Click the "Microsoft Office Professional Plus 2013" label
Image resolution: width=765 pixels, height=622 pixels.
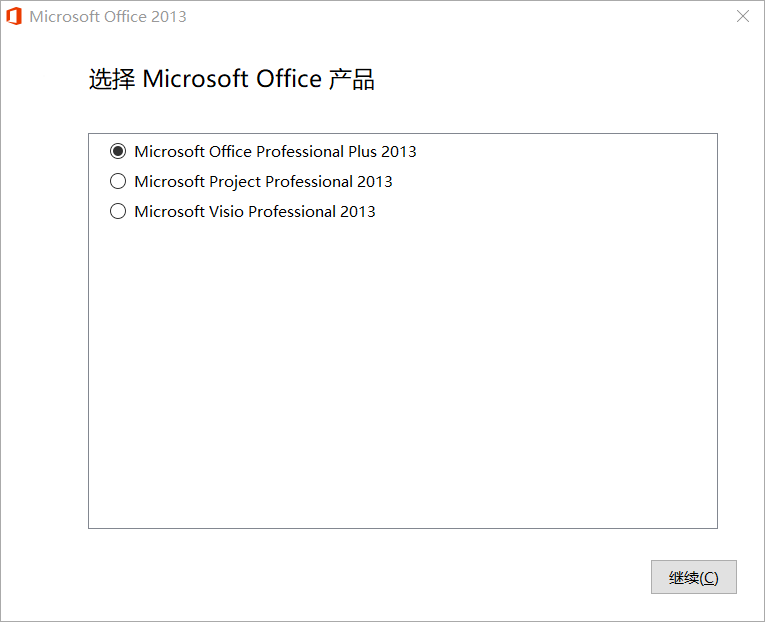pos(275,152)
